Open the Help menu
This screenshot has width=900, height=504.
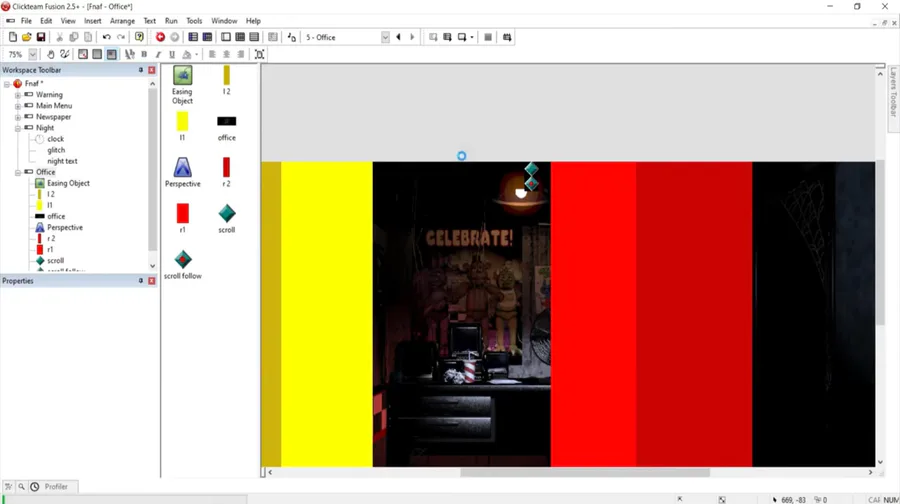tap(253, 21)
